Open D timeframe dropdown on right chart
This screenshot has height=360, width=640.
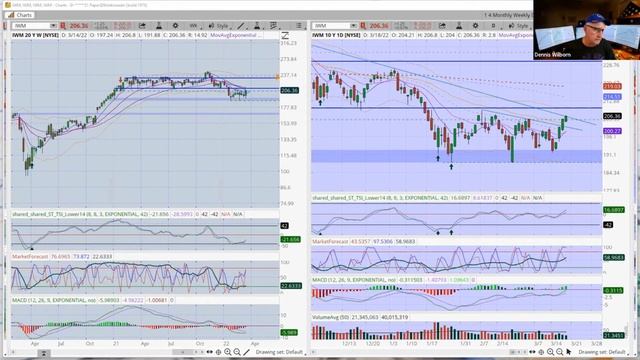coord(493,26)
